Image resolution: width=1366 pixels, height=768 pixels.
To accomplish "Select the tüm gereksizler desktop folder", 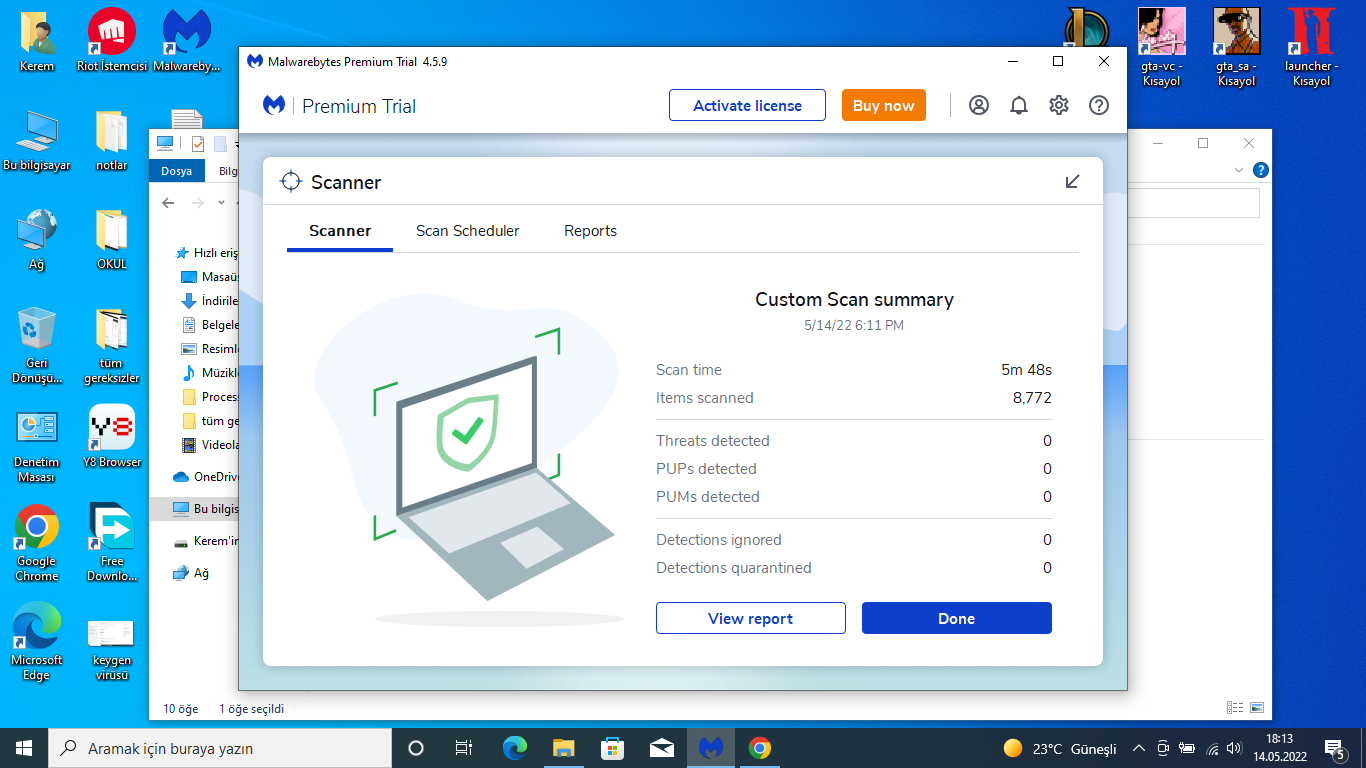I will point(112,346).
